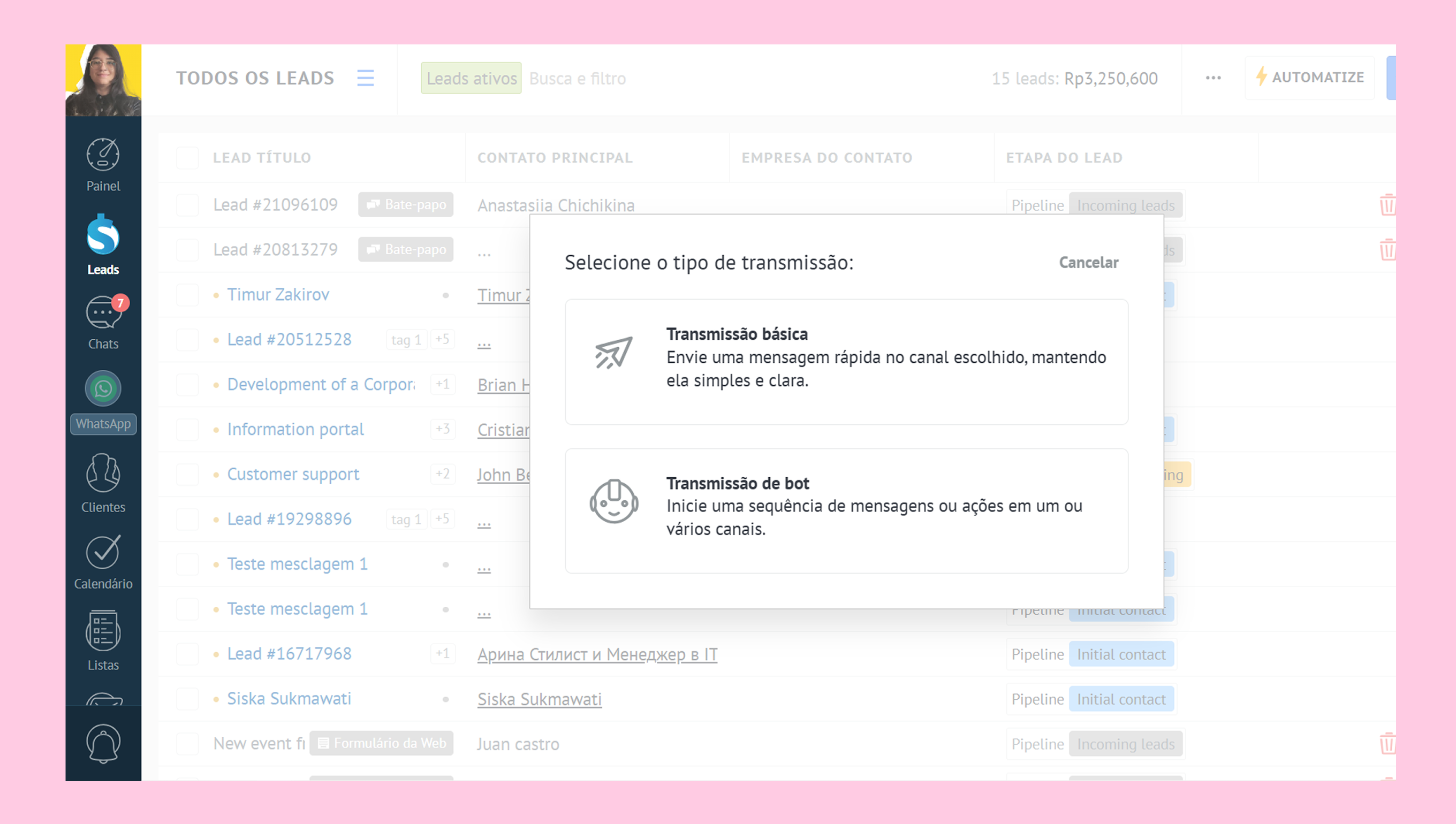1456x824 pixels.
Task: Open the notifications bell icon
Action: click(103, 743)
